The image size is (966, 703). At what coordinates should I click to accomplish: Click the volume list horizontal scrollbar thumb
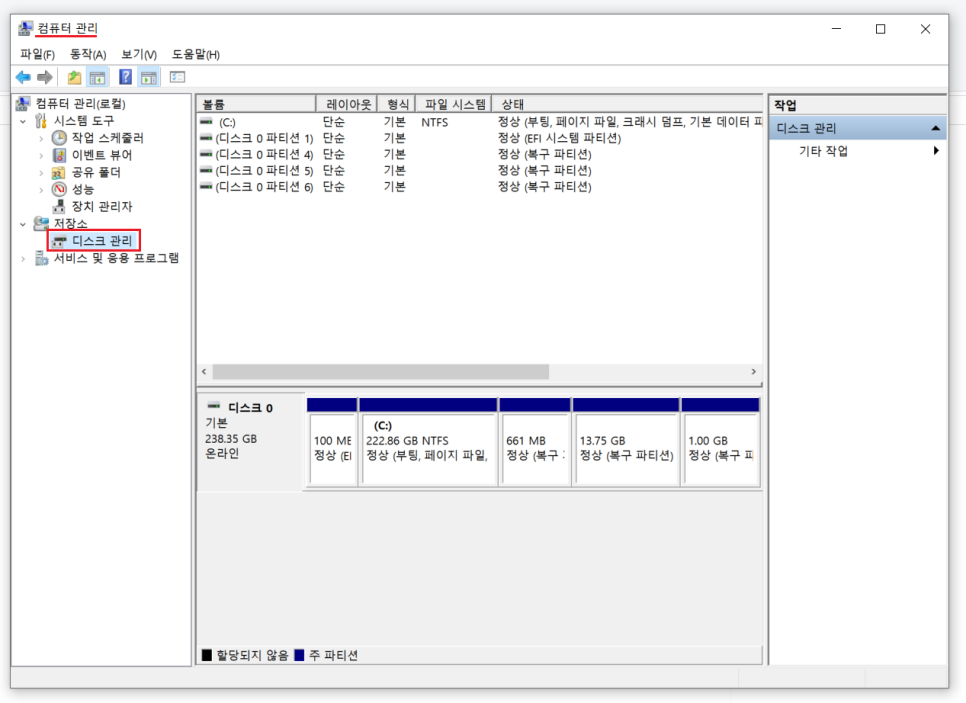pyautogui.click(x=381, y=372)
